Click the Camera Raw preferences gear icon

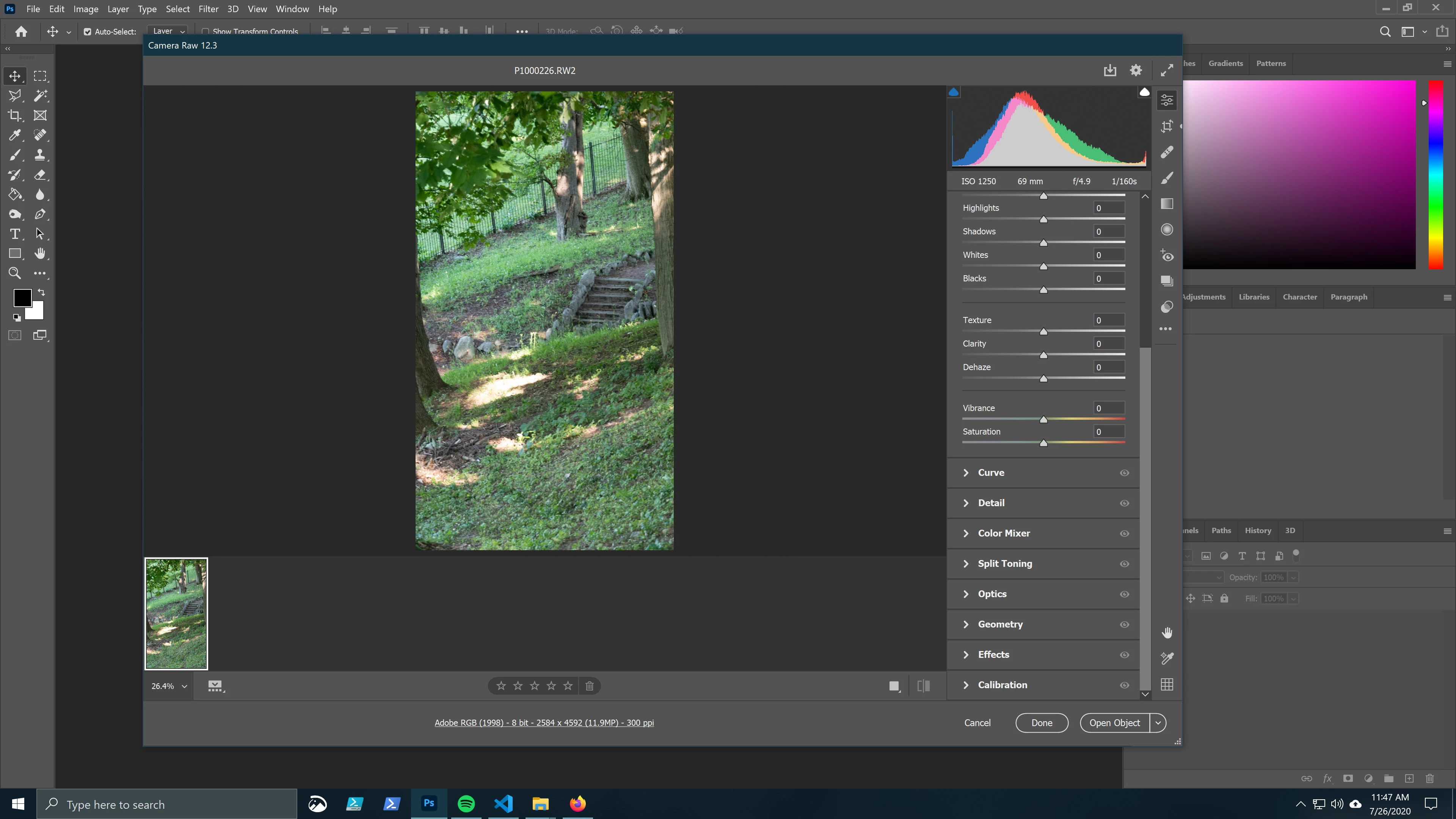tap(1136, 70)
